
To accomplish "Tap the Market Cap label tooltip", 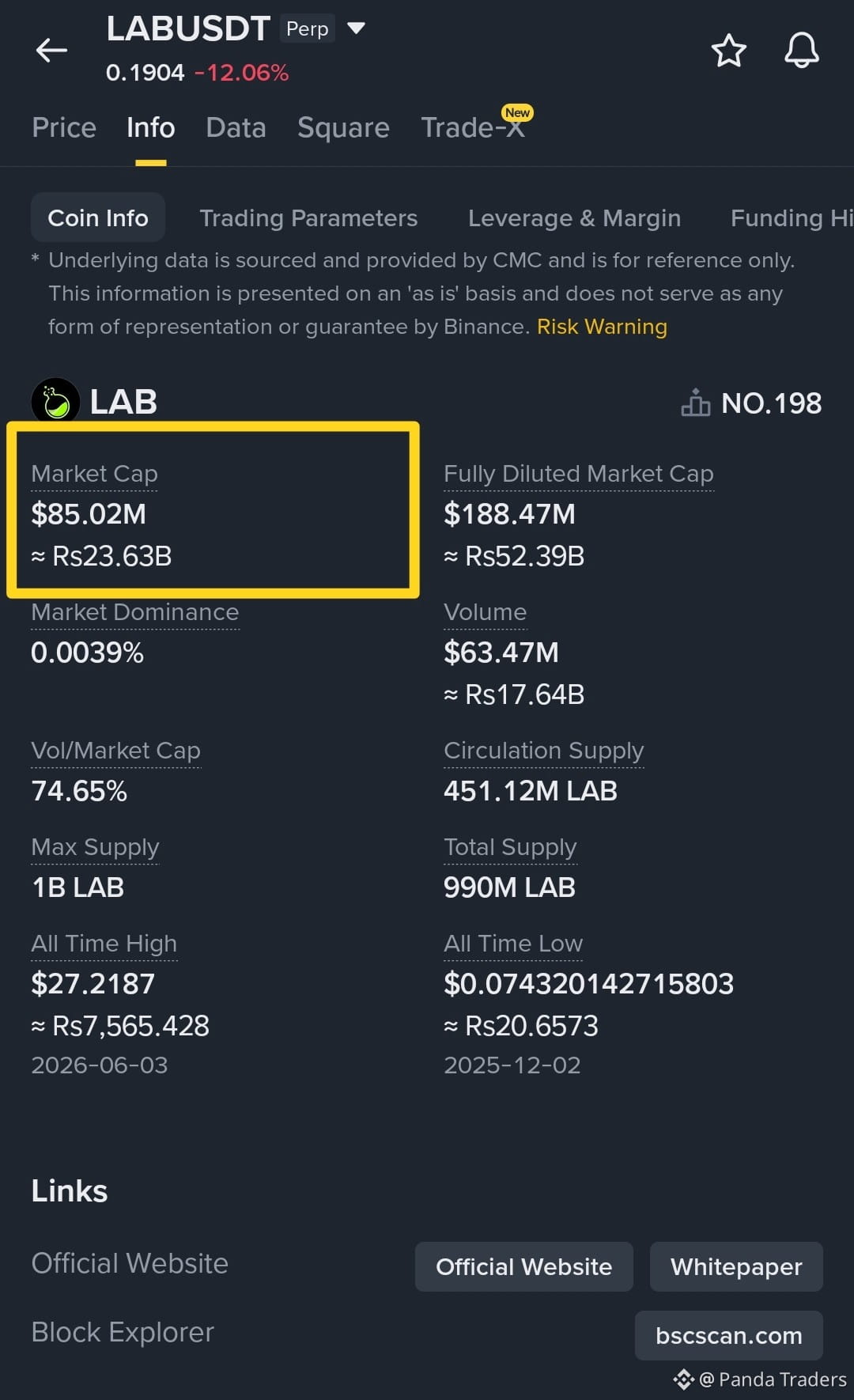I will (94, 473).
